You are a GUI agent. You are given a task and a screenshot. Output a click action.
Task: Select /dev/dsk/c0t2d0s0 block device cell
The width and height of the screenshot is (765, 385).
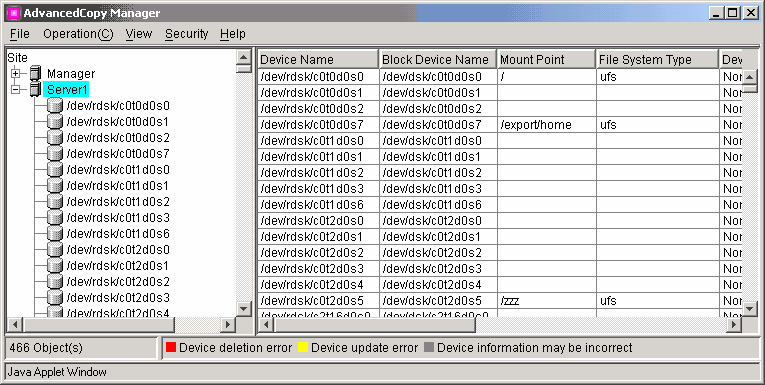(438, 221)
